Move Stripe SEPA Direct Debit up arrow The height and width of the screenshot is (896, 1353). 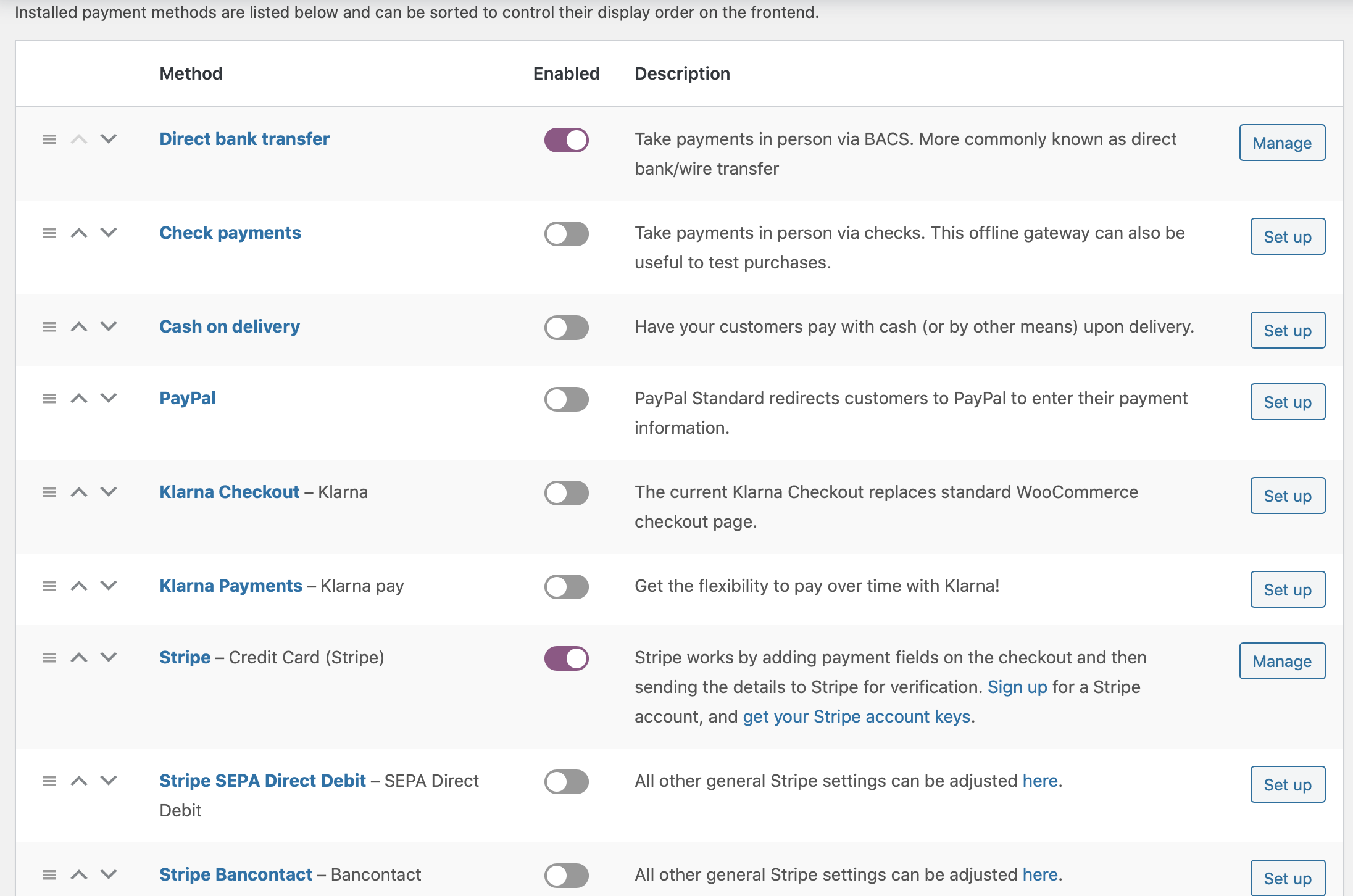(x=79, y=781)
